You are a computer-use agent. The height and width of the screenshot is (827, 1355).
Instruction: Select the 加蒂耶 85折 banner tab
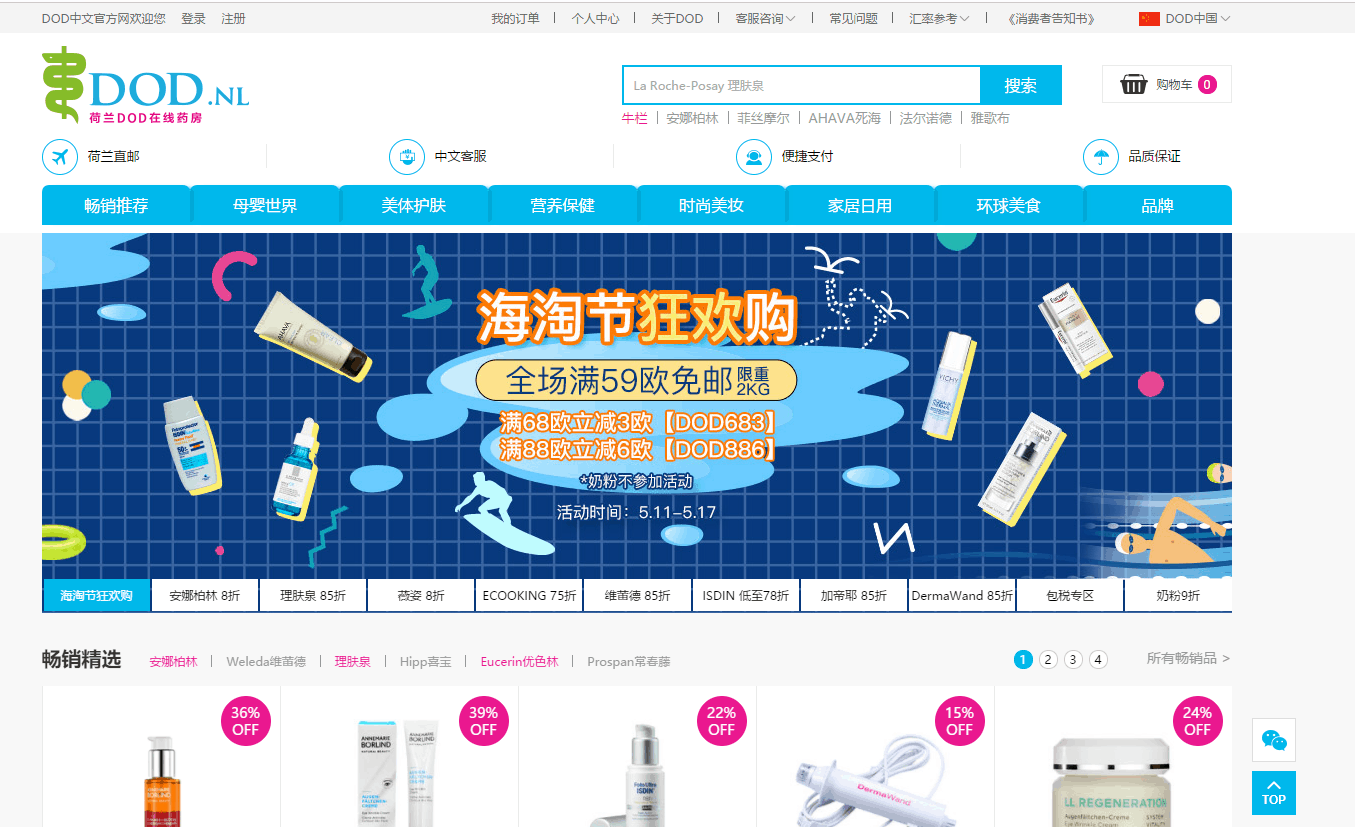click(854, 595)
